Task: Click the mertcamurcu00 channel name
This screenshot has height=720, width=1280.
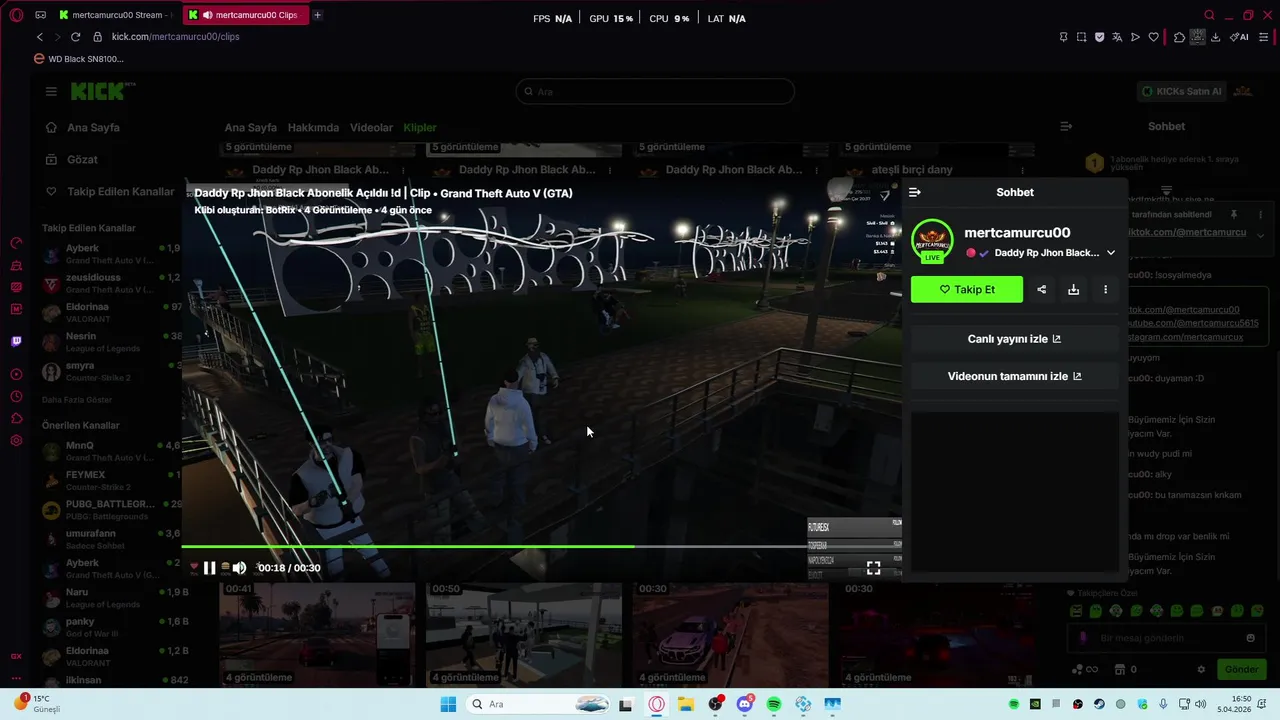Action: pyautogui.click(x=1017, y=233)
